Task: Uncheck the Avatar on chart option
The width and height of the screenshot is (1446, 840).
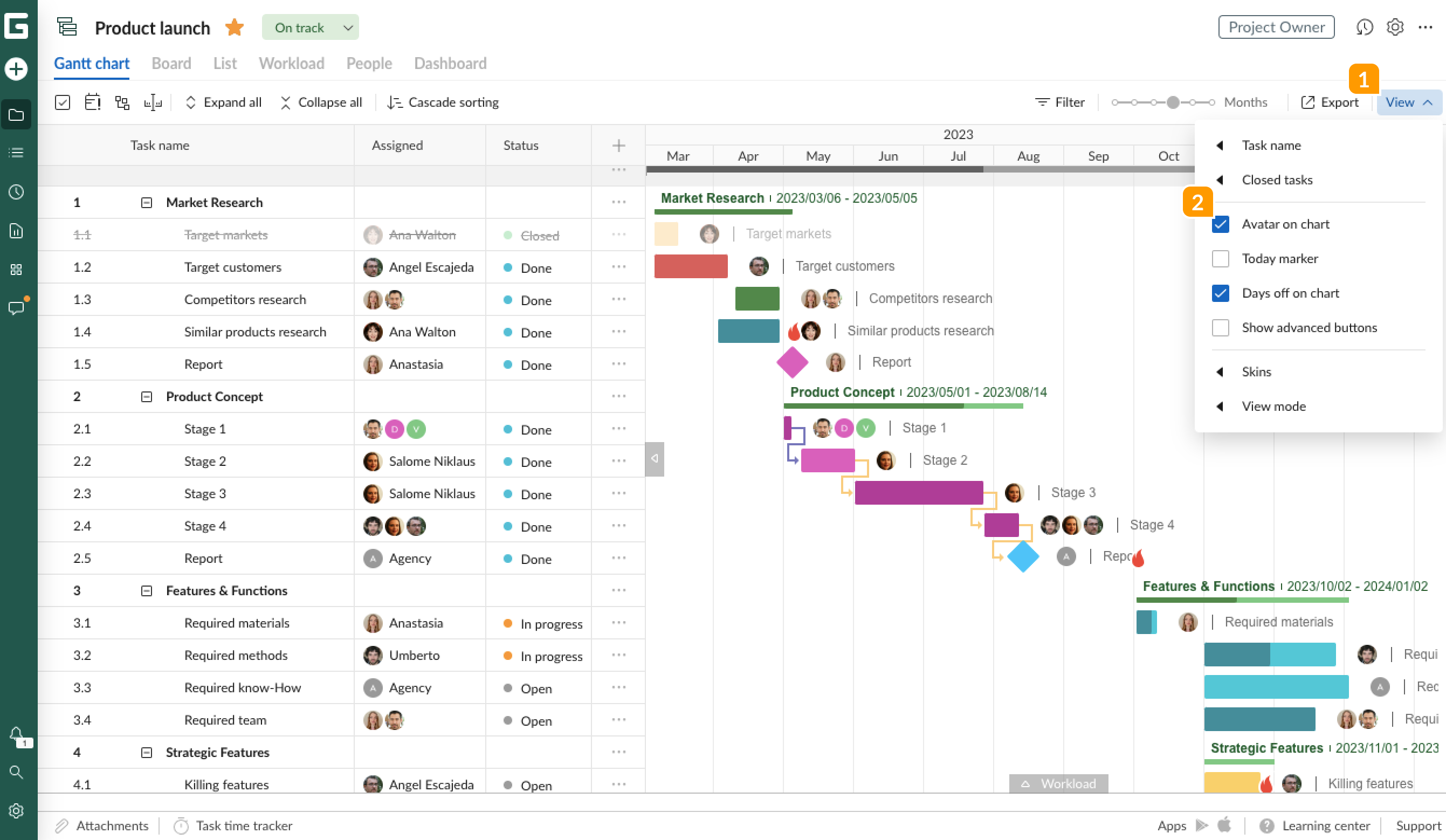Action: pos(1221,224)
